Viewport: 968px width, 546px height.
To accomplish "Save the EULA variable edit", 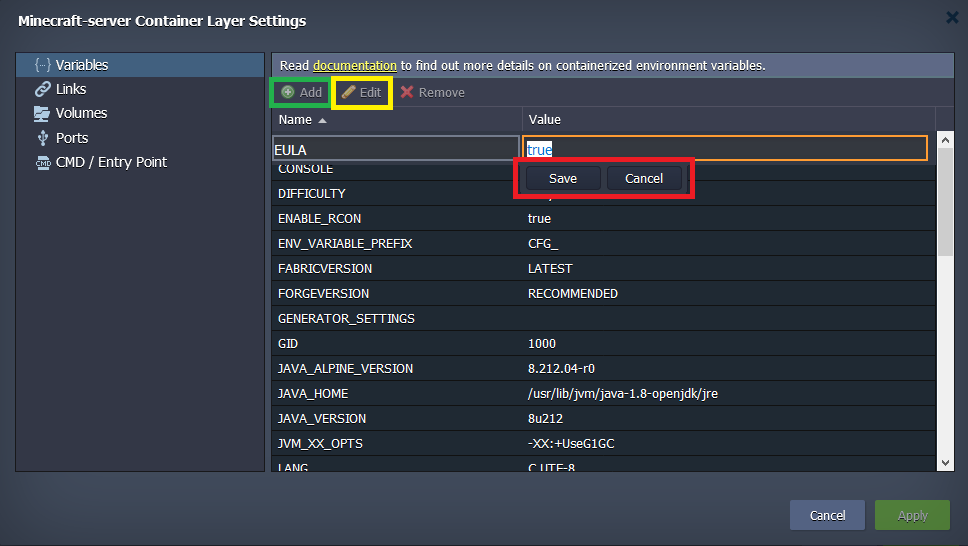I will tap(562, 178).
